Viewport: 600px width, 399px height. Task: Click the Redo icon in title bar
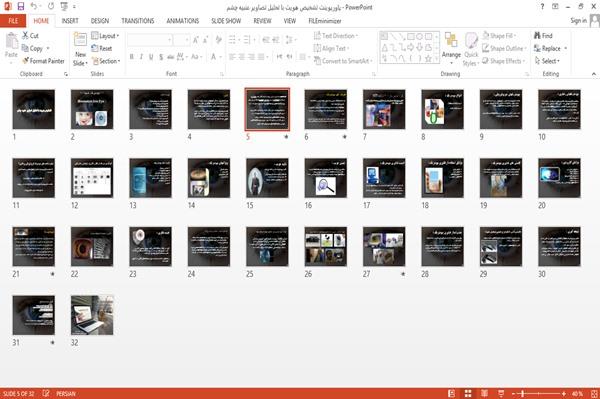(51, 6)
